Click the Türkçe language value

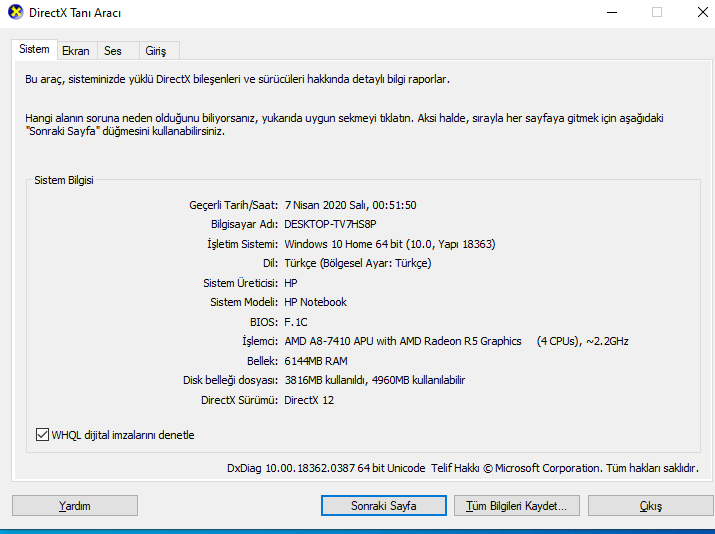tap(358, 264)
